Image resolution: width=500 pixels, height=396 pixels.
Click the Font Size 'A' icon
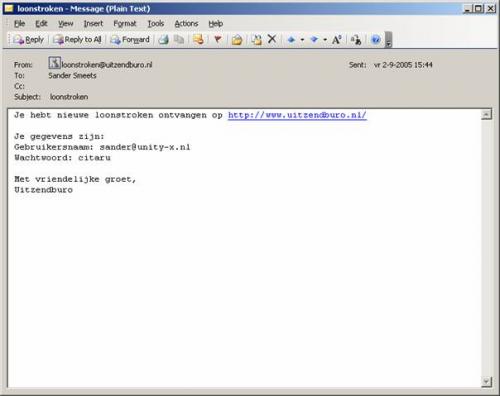click(x=337, y=40)
